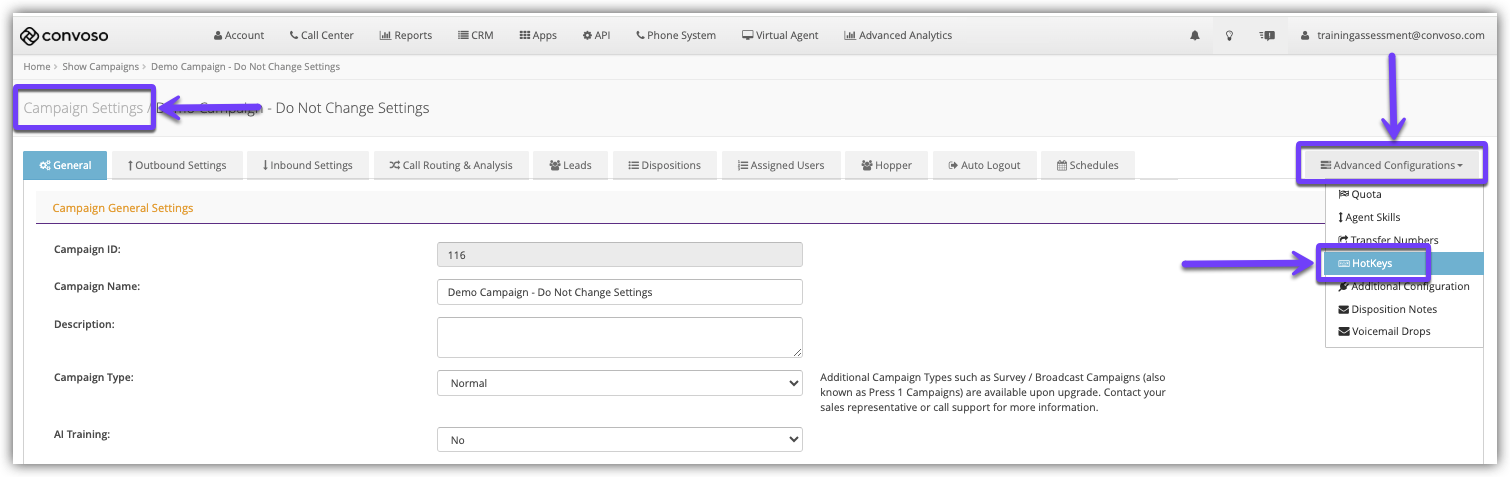Open the Phone System menu
Image resolution: width=1510 pixels, height=477 pixels.
[676, 35]
